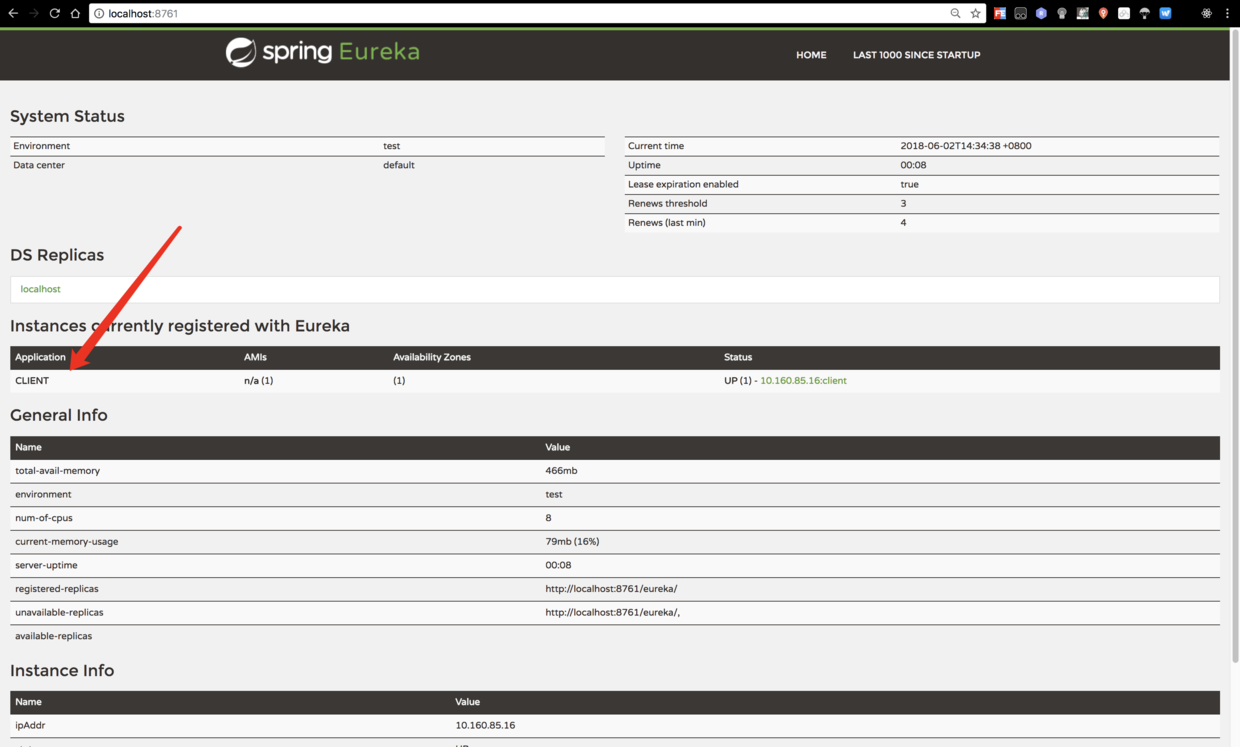Open the purple hexagon extension
Screen dimensions: 1240x747
[x=1041, y=14]
